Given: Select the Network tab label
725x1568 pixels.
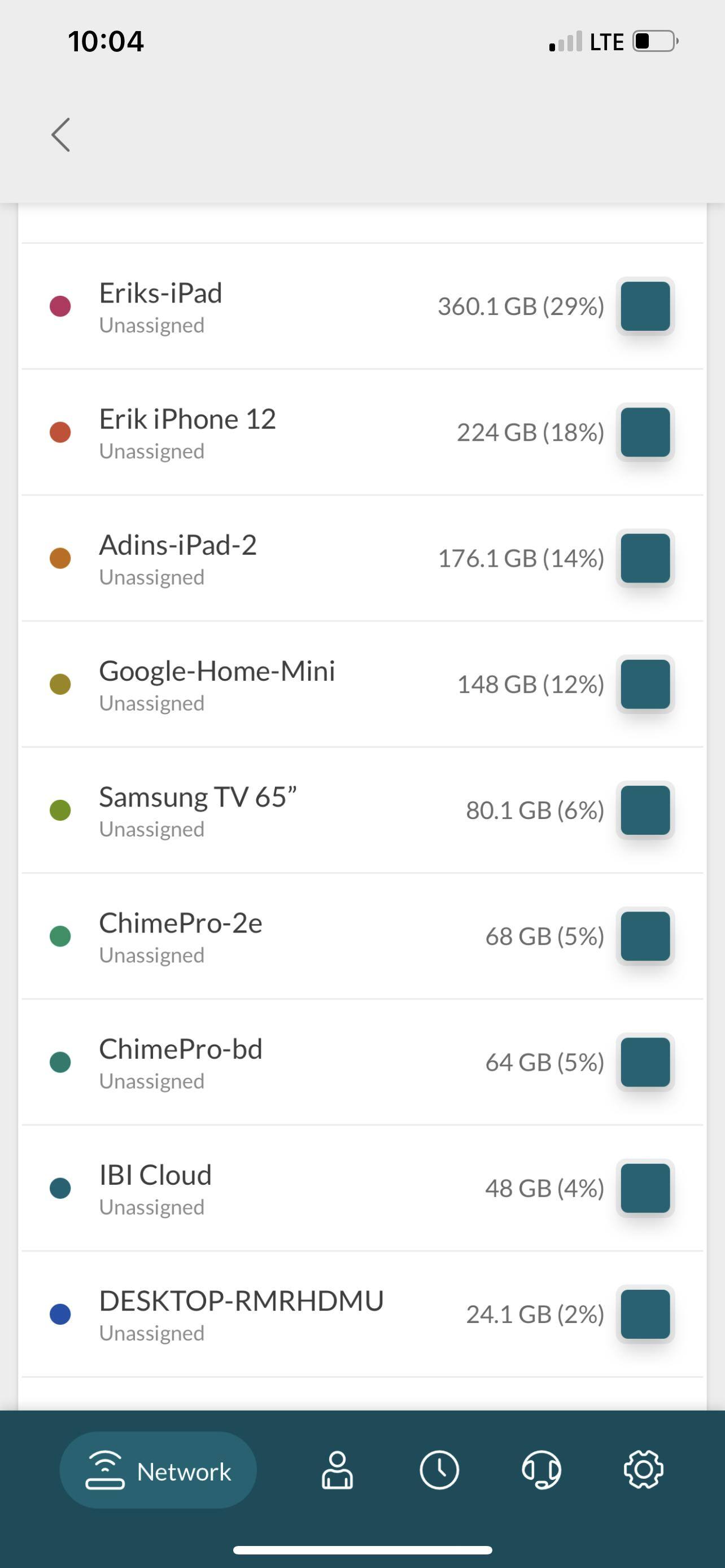Looking at the screenshot, I should [x=184, y=1471].
